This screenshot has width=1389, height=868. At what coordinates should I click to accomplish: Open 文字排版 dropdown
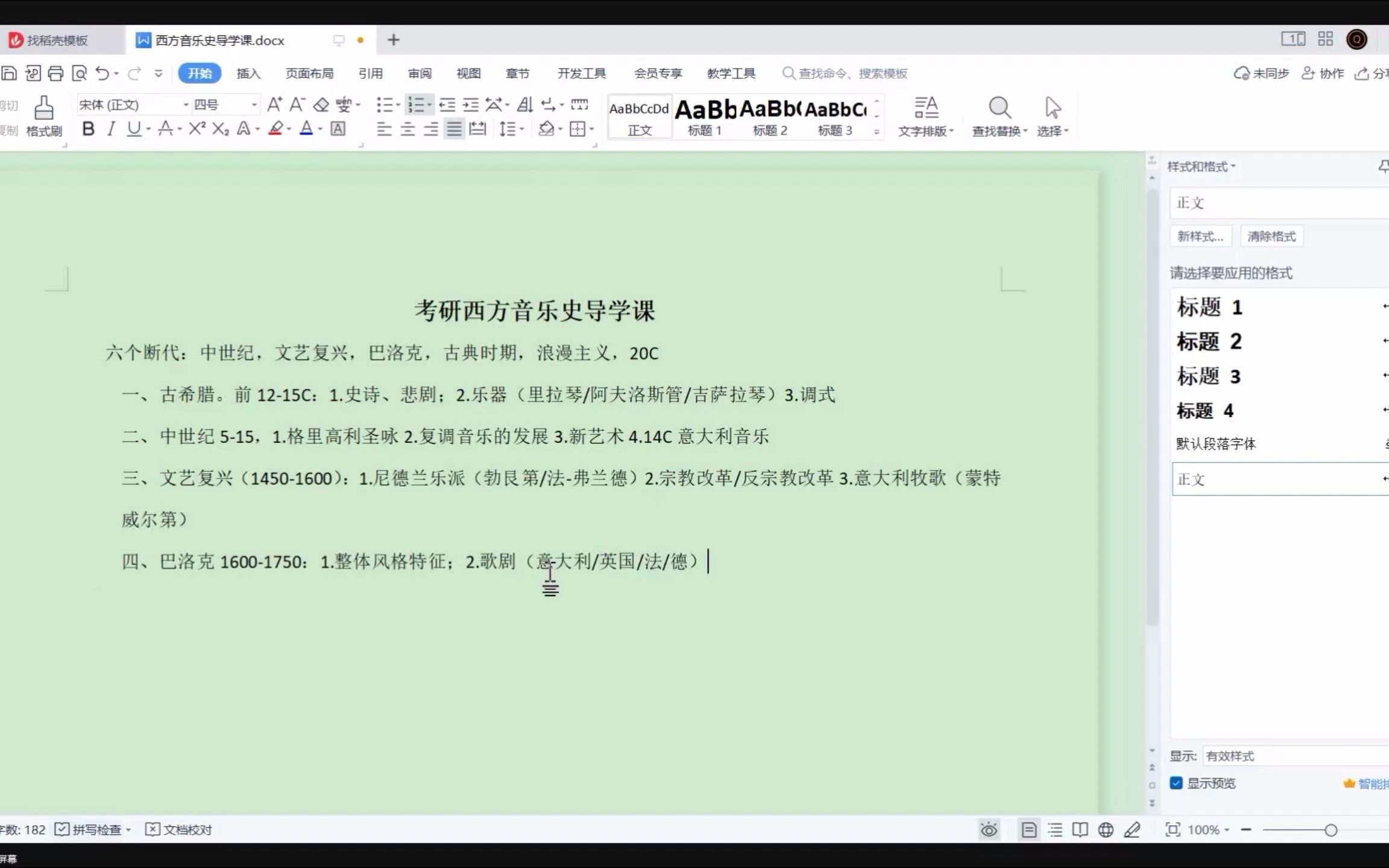[x=926, y=117]
